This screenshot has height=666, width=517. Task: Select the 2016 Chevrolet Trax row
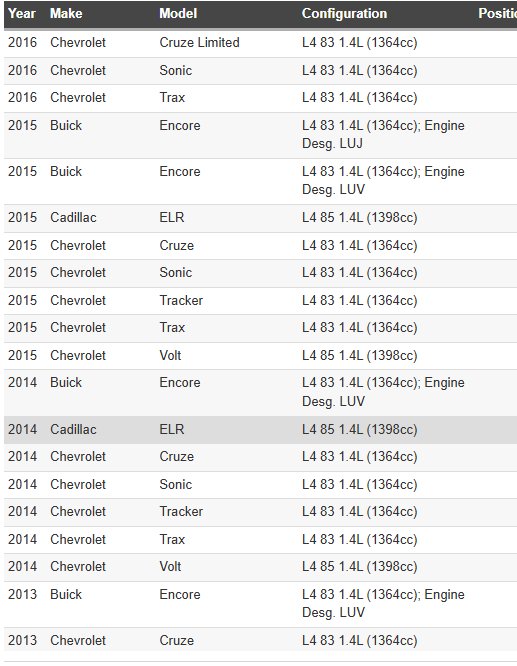click(260, 98)
